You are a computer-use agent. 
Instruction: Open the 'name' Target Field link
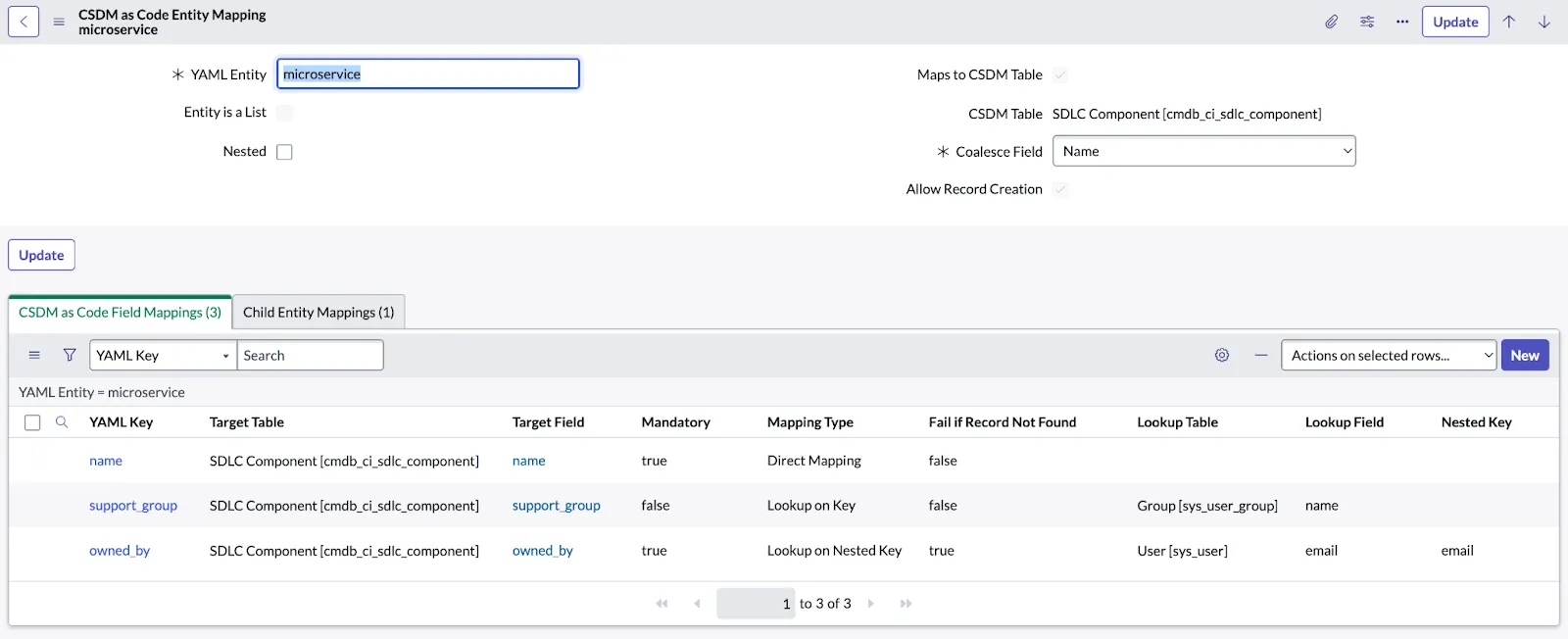529,461
